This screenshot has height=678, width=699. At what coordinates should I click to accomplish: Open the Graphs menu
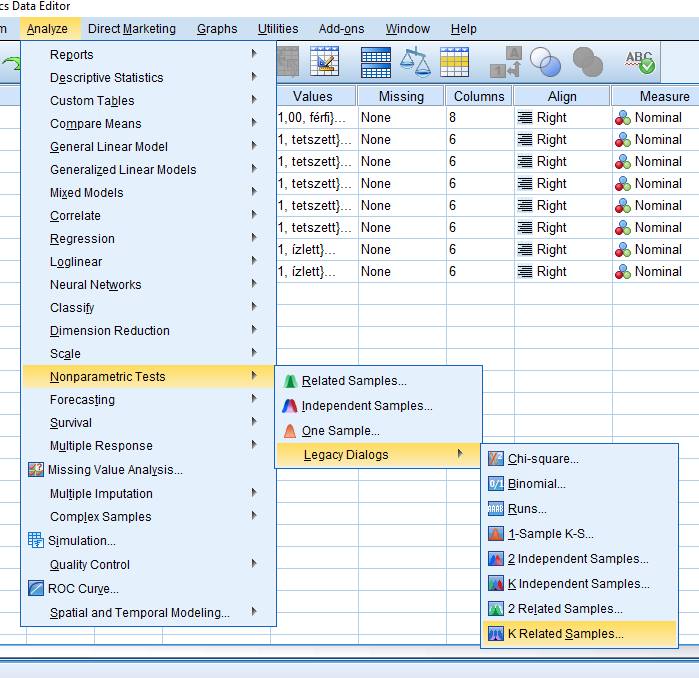pyautogui.click(x=217, y=29)
